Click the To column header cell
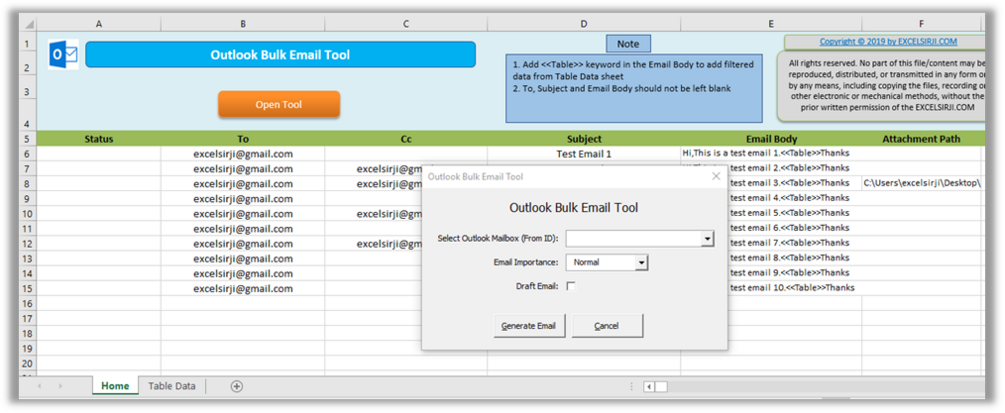Image resolution: width=1005 pixels, height=413 pixels. [x=243, y=139]
